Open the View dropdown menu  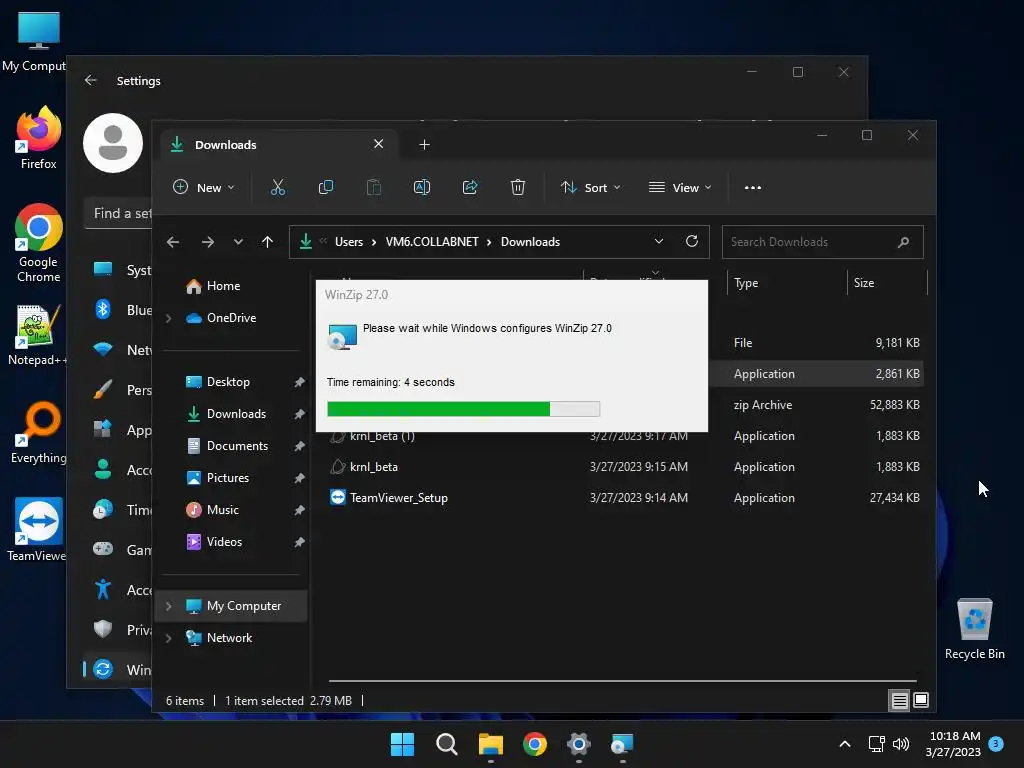pos(680,187)
